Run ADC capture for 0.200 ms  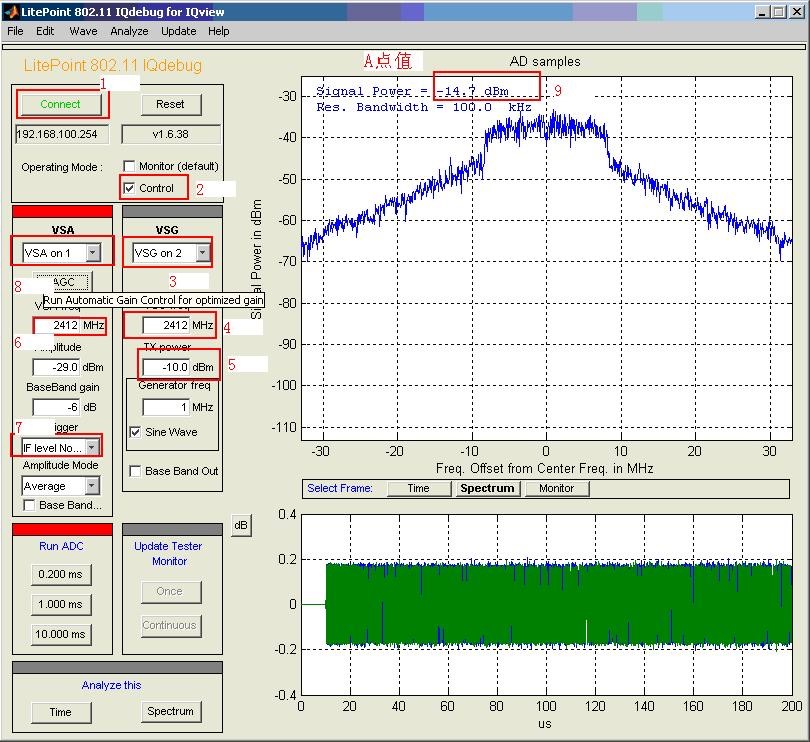pos(60,574)
